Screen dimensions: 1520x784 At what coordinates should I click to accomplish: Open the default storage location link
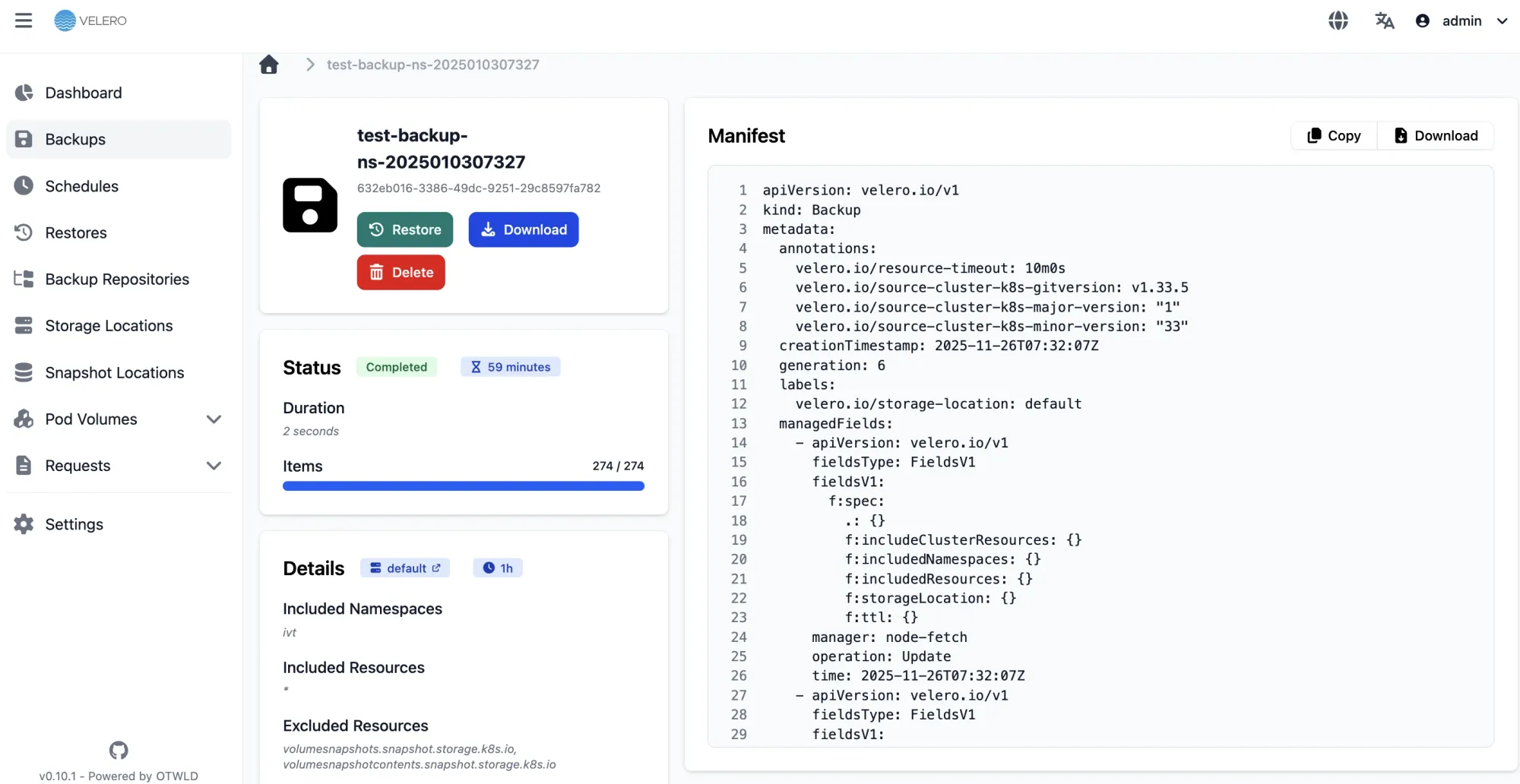[405, 567]
